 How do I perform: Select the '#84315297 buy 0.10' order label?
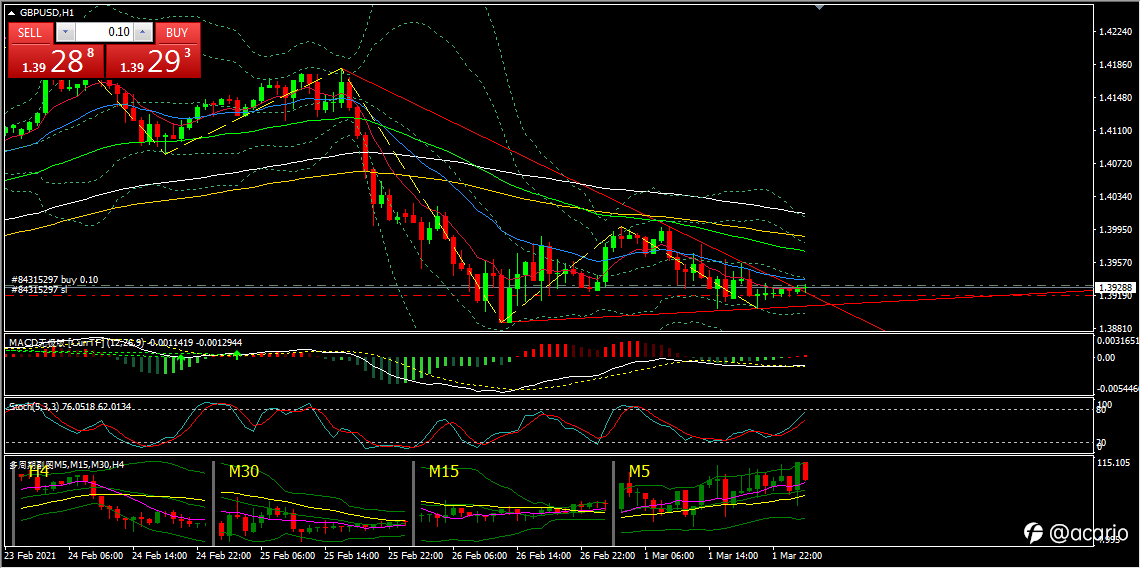[55, 279]
